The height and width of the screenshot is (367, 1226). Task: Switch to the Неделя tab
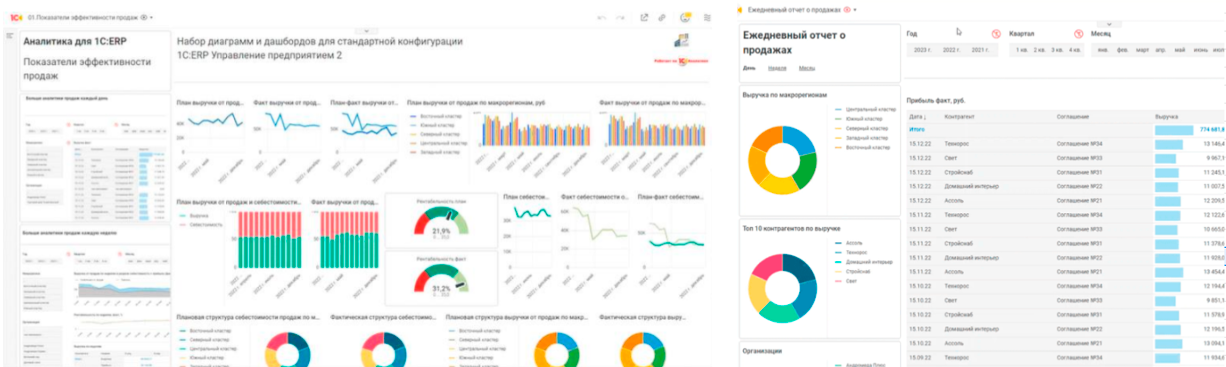tap(777, 69)
